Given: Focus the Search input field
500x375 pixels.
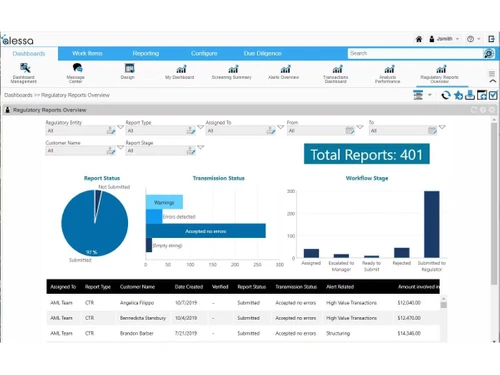Looking at the screenshot, I should [x=415, y=53].
